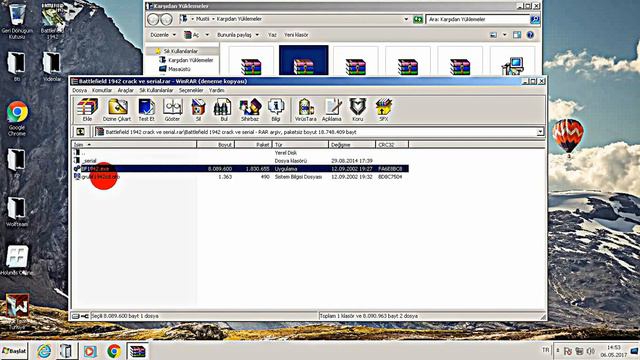640x360 pixels.
Task: Select Karşıdan Yüklemeler in Explorer sidebar
Action: tap(191, 60)
